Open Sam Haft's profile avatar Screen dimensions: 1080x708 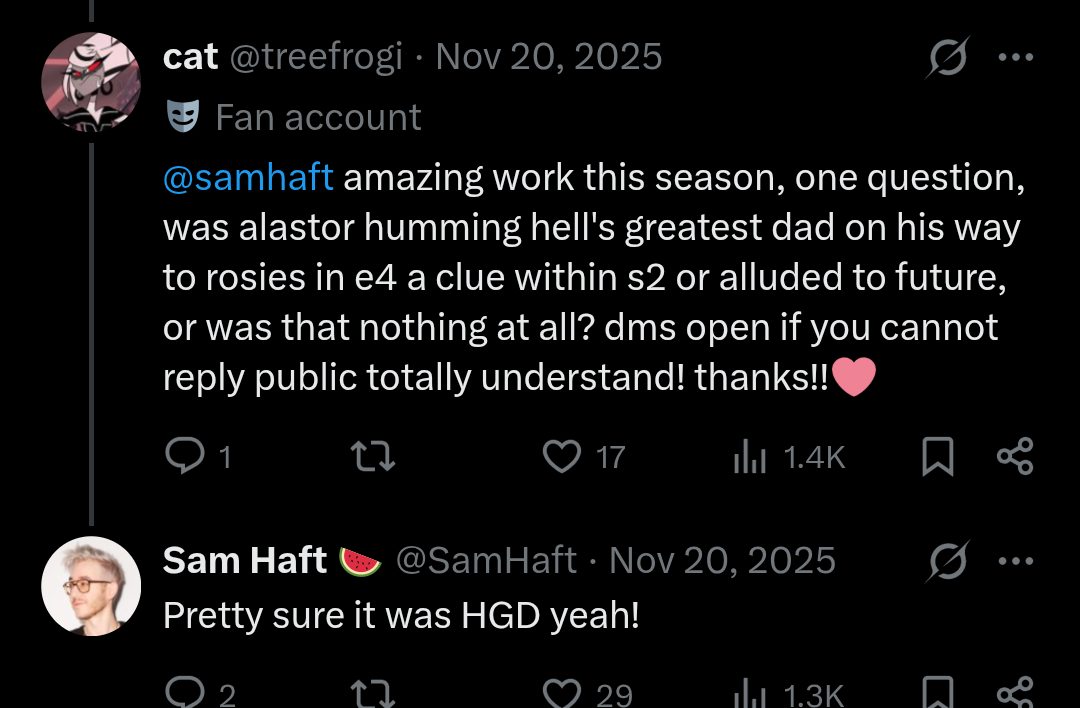pos(91,586)
